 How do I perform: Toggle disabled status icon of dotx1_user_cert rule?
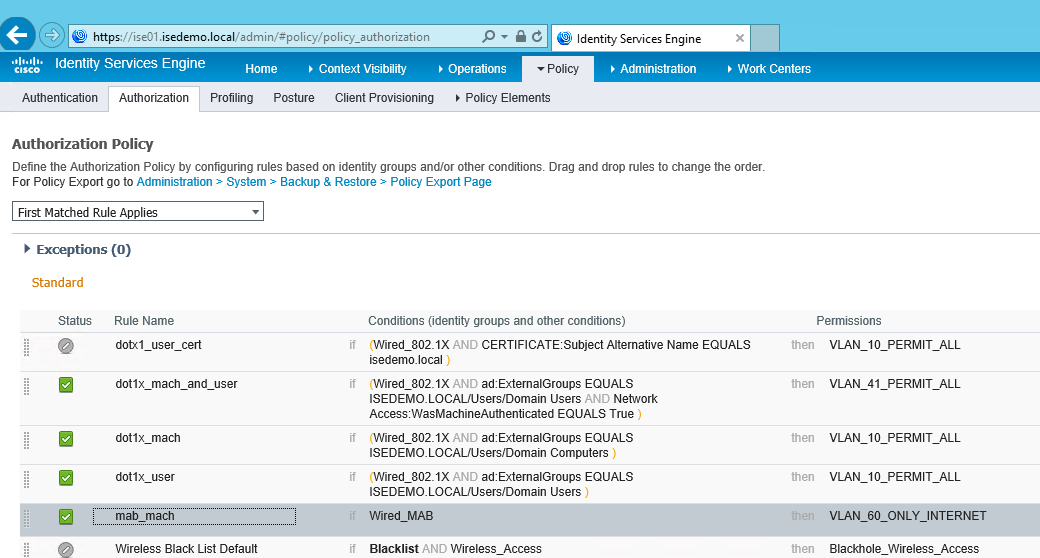(x=66, y=346)
